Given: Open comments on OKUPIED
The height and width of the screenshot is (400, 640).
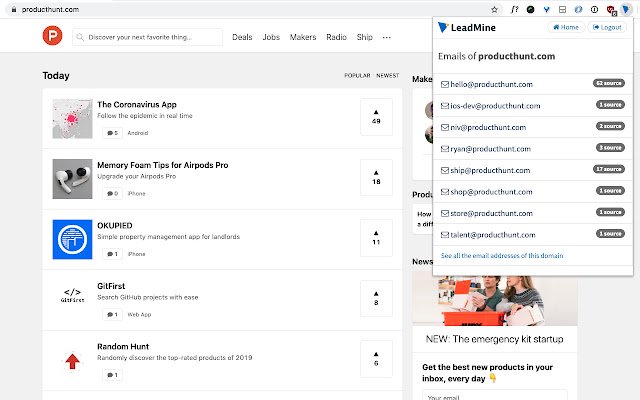Looking at the screenshot, I should point(112,254).
